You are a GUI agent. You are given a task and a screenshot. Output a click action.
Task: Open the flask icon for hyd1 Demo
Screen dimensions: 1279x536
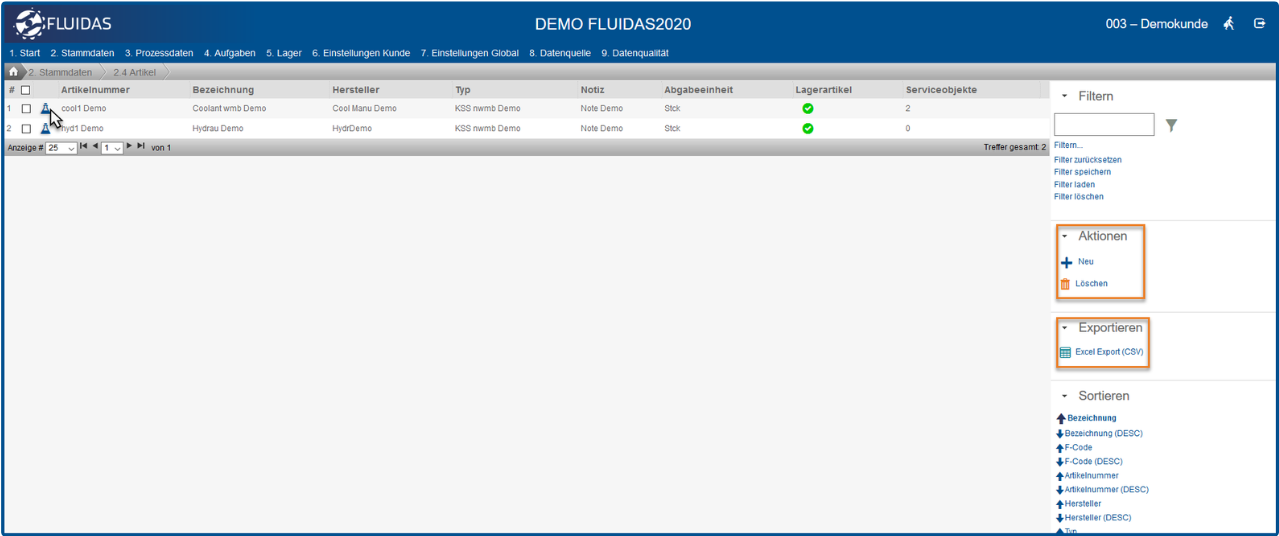click(45, 129)
